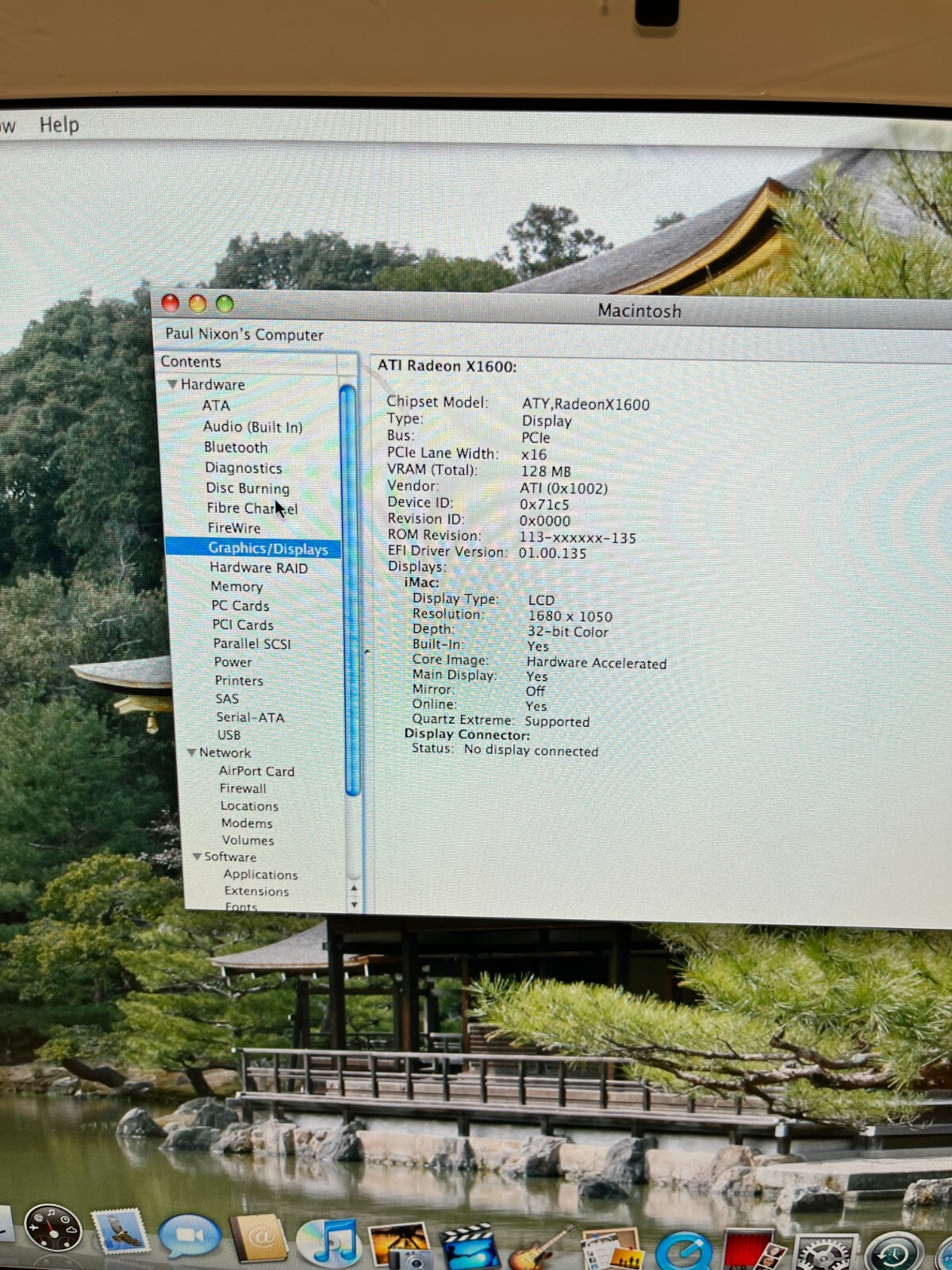Open GarageBand guitar icon in Dock
Viewport: 952px width, 1270px height.
(x=541, y=1248)
